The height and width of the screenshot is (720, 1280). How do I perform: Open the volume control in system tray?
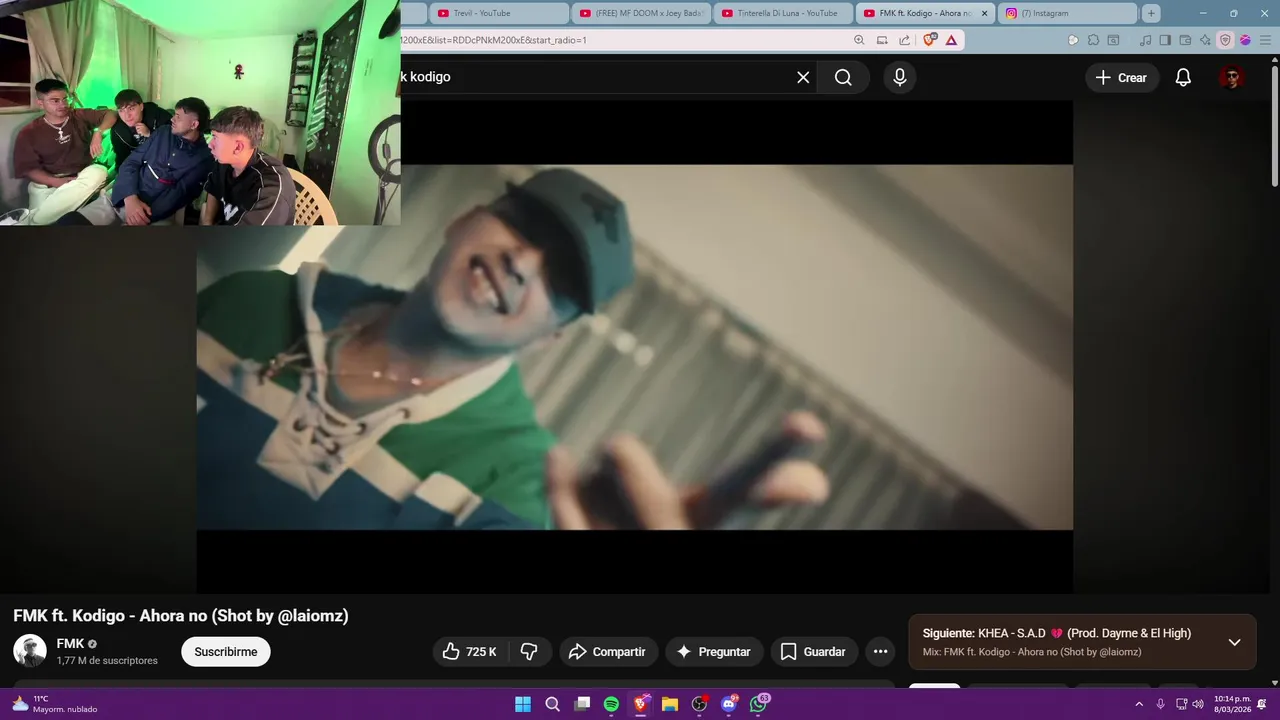click(1198, 704)
